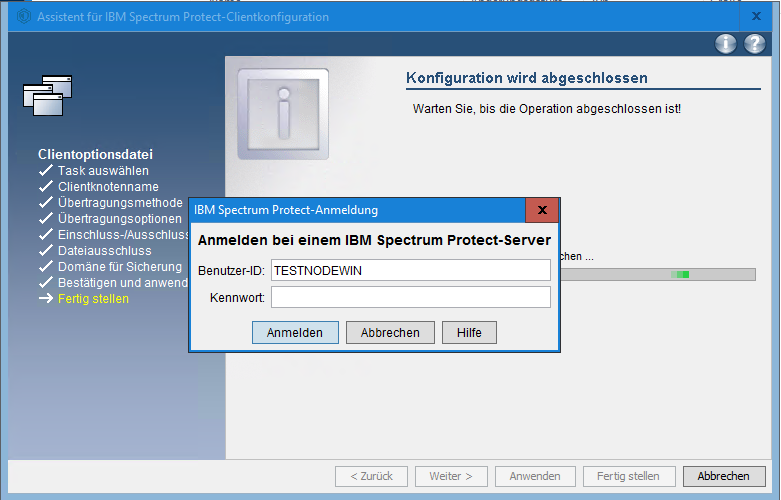Select the Clientknotenname step
781x500 pixels.
coord(108,187)
